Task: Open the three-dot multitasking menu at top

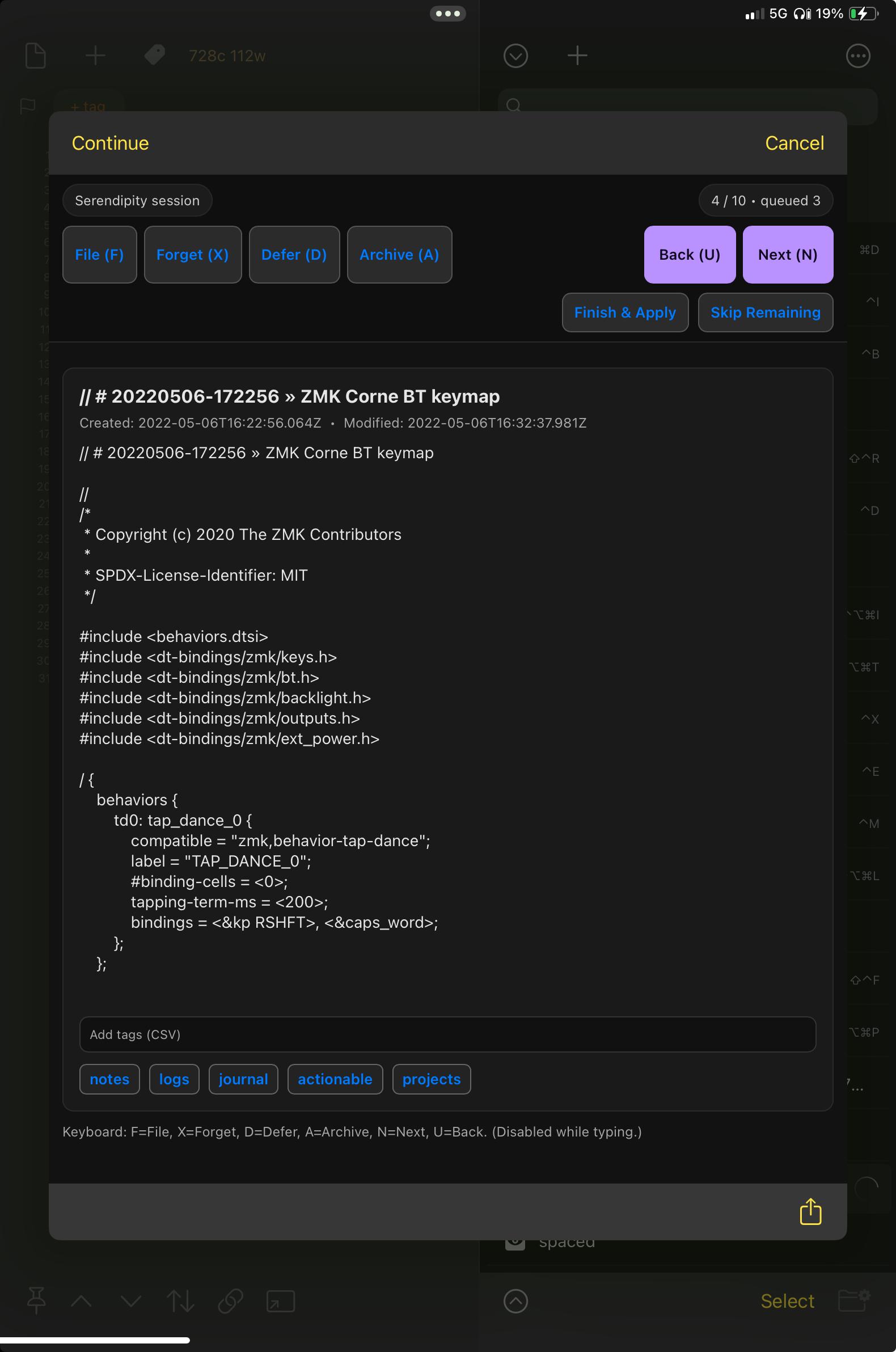Action: [x=447, y=14]
